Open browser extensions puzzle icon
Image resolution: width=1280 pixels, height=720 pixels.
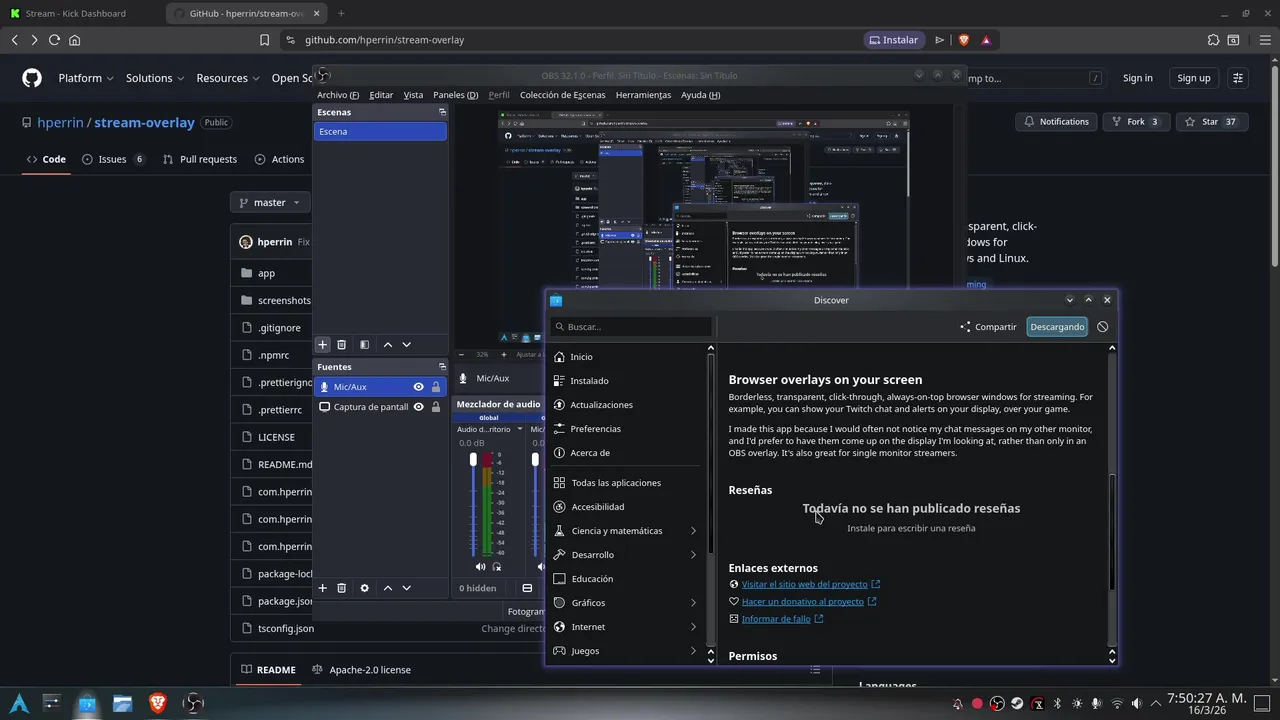pos(1213,40)
